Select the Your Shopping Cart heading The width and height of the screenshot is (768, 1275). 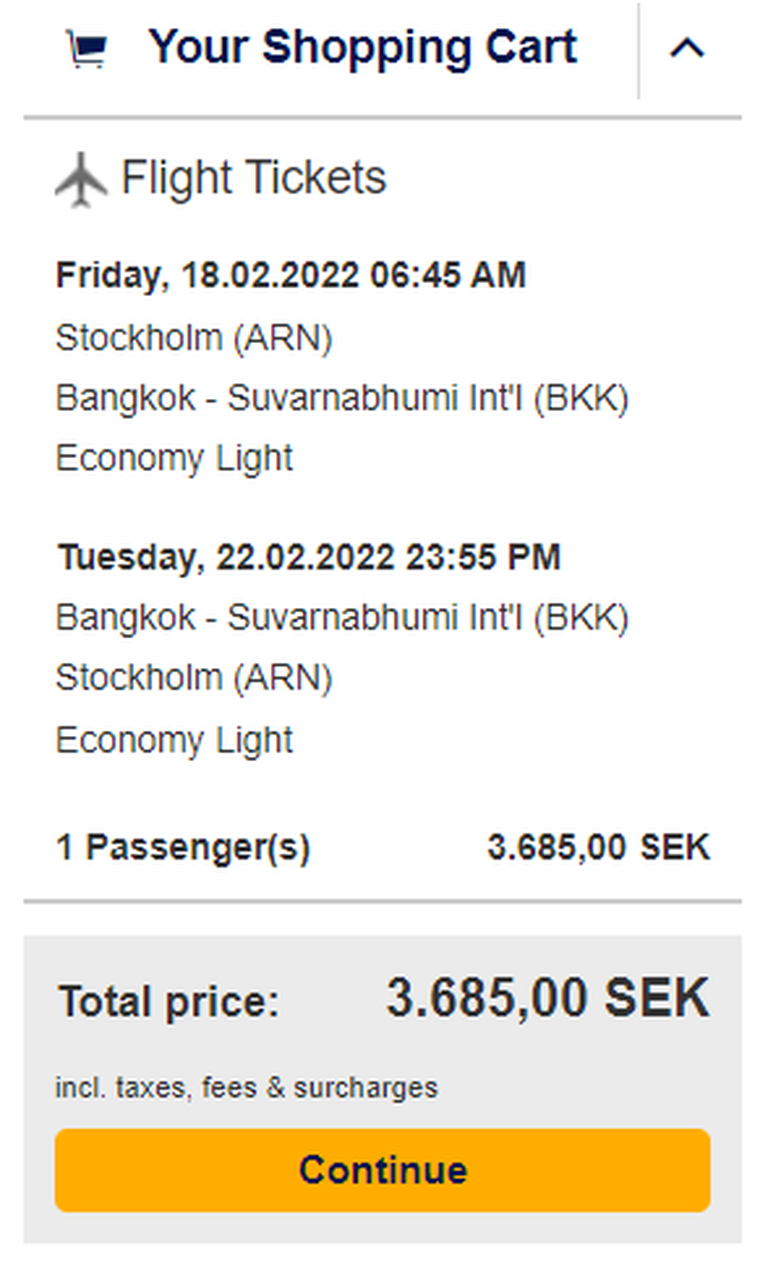point(363,47)
